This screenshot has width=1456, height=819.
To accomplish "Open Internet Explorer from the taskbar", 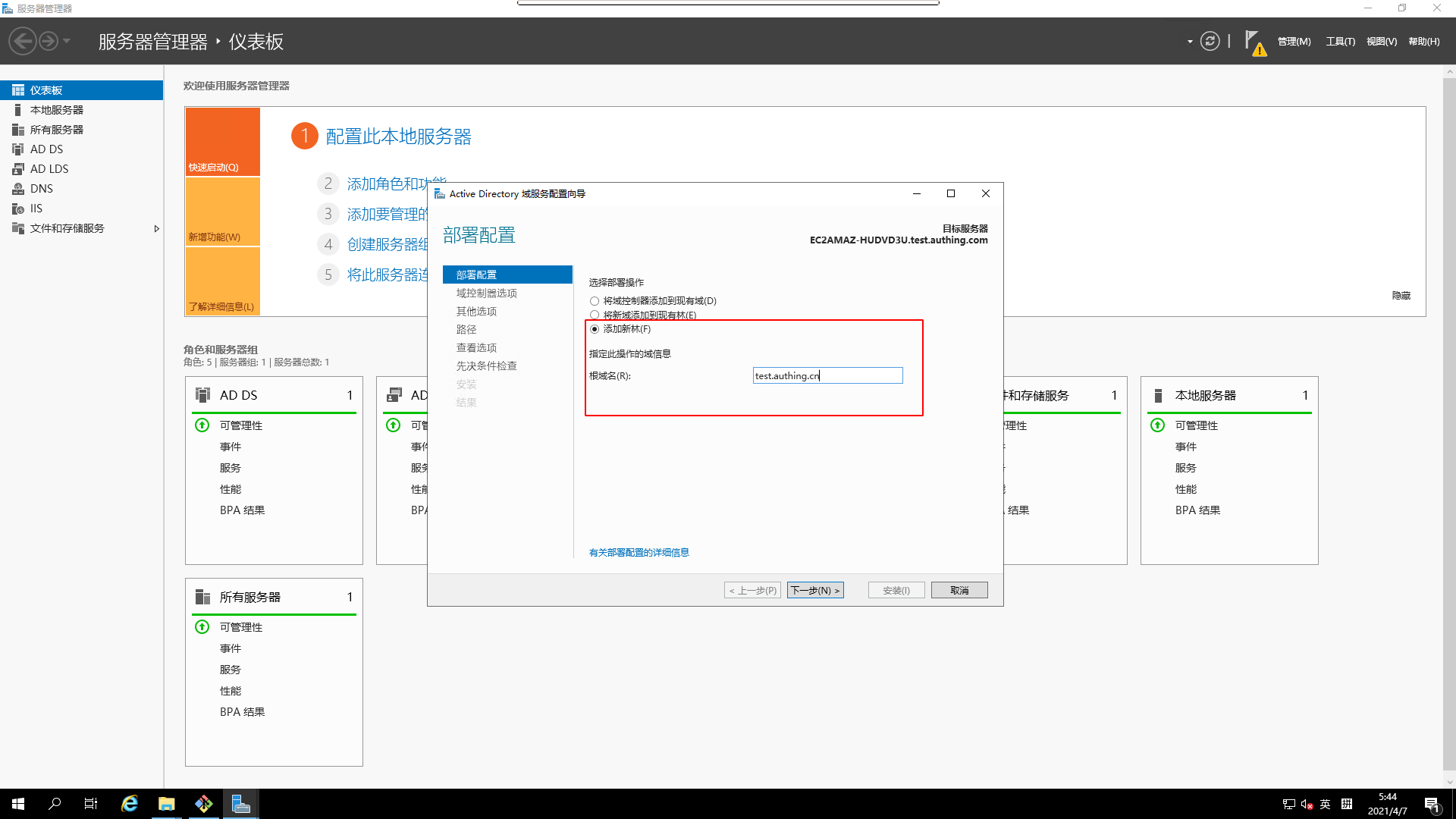I will [x=130, y=804].
